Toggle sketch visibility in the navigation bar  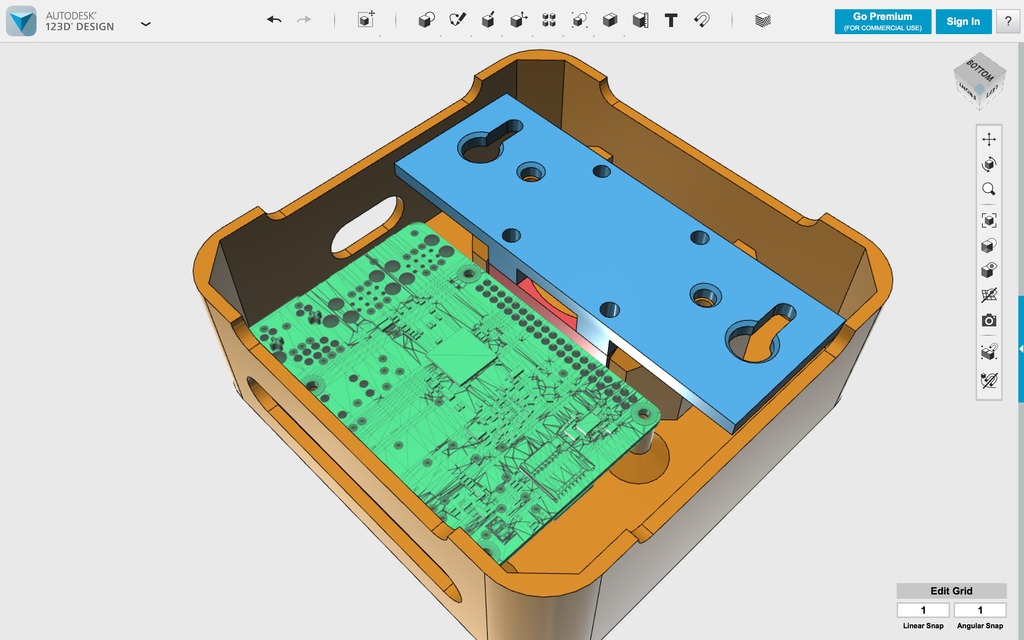[988, 296]
